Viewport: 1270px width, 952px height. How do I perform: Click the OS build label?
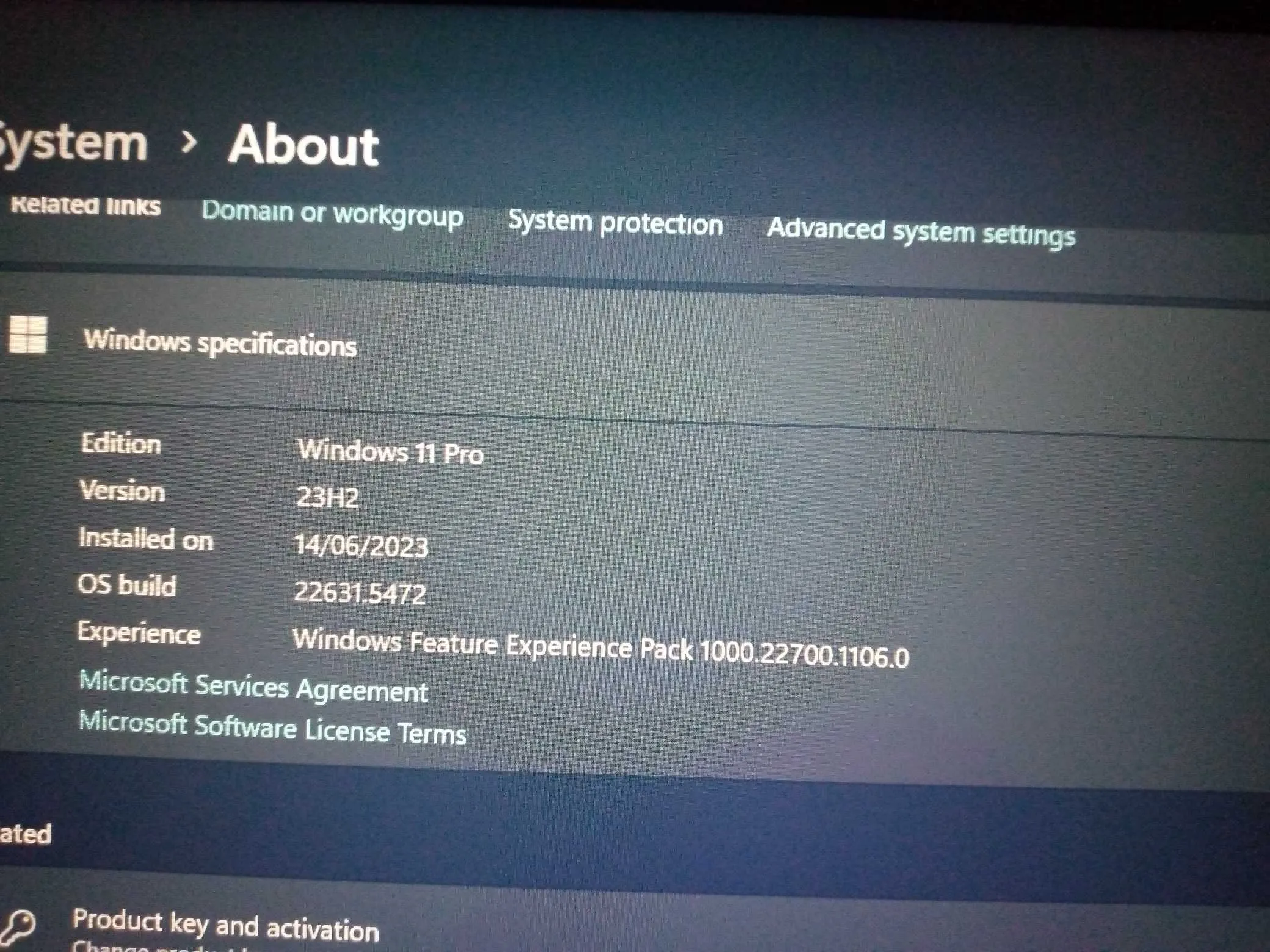[x=127, y=585]
